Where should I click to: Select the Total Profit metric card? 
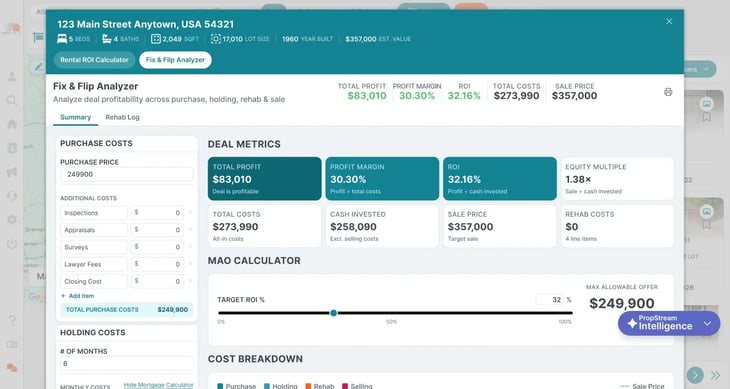point(264,179)
